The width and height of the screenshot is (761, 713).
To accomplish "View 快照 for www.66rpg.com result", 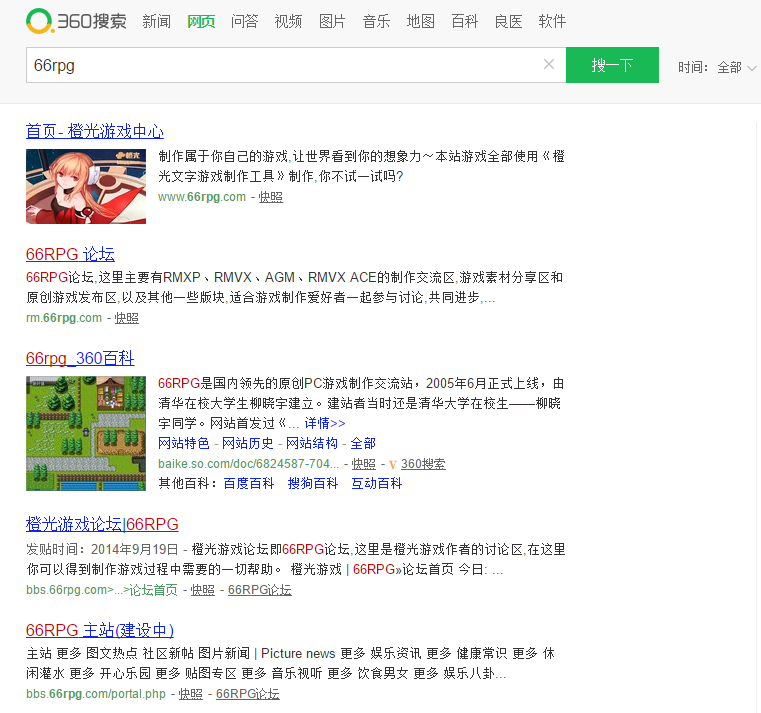I will 271,197.
